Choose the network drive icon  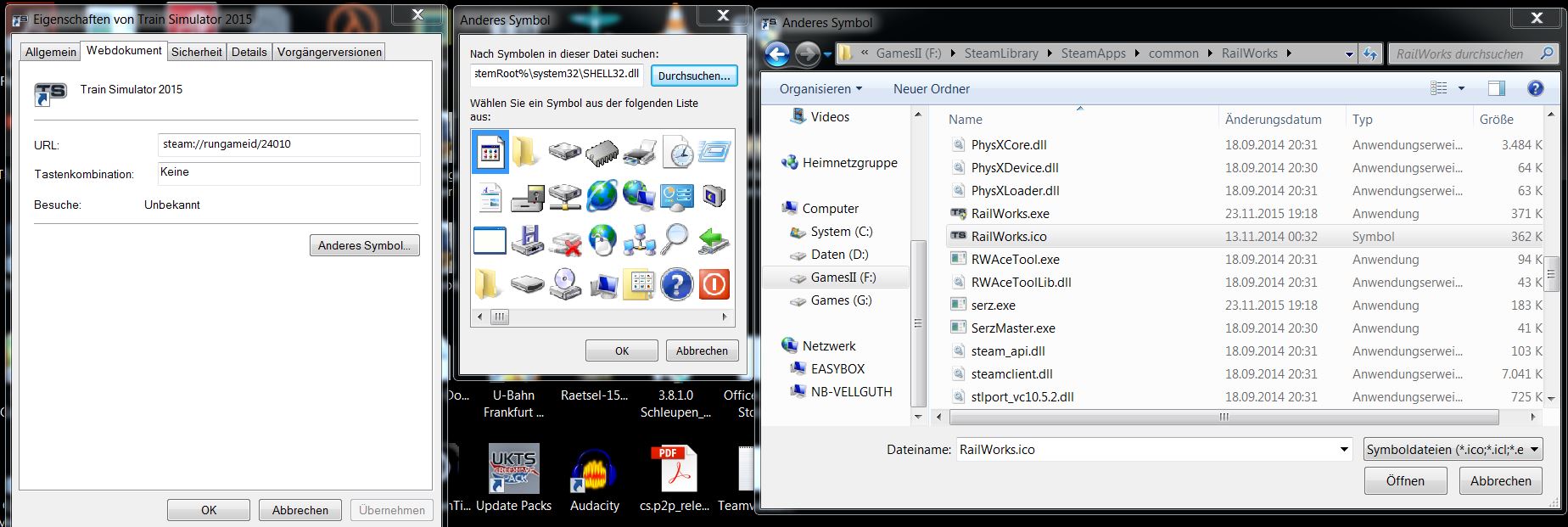point(565,196)
